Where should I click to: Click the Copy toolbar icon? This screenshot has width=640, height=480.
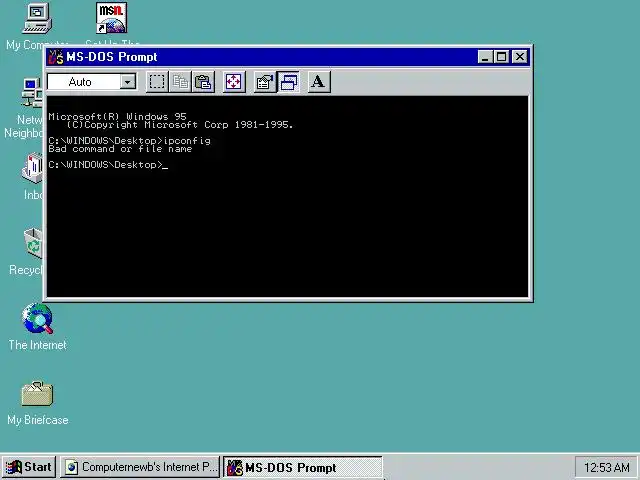180,82
